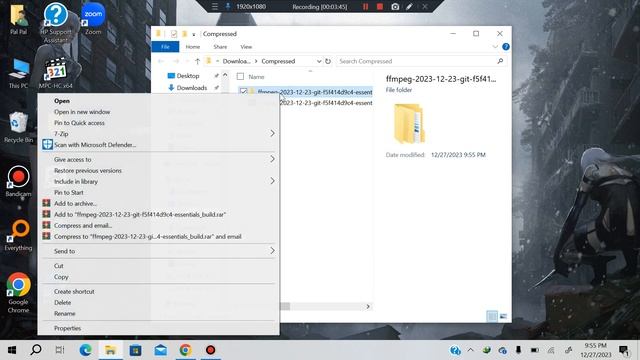Open Bandicam from the taskbar
This screenshot has height=360, width=640.
coord(210,350)
